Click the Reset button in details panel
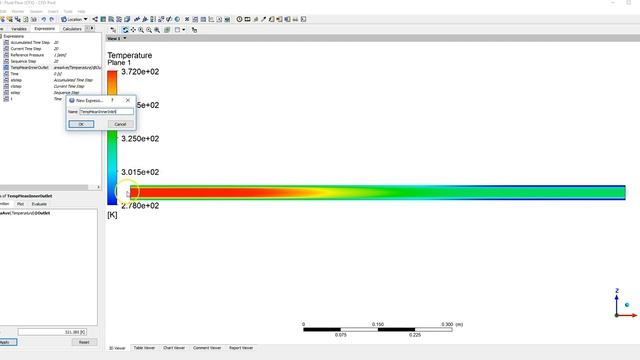 tap(84, 342)
